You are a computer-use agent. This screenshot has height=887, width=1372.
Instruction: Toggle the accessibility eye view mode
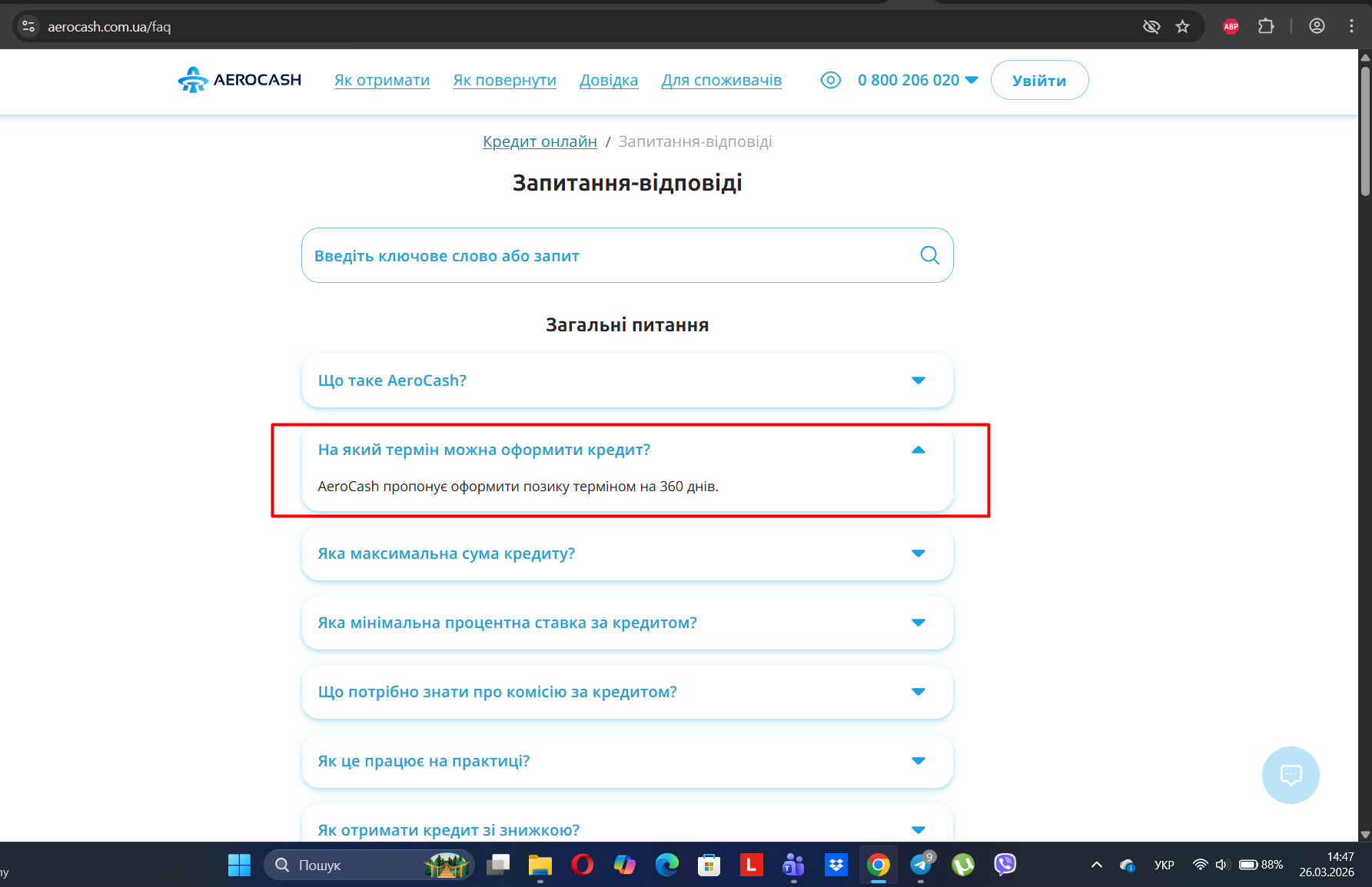click(x=831, y=80)
